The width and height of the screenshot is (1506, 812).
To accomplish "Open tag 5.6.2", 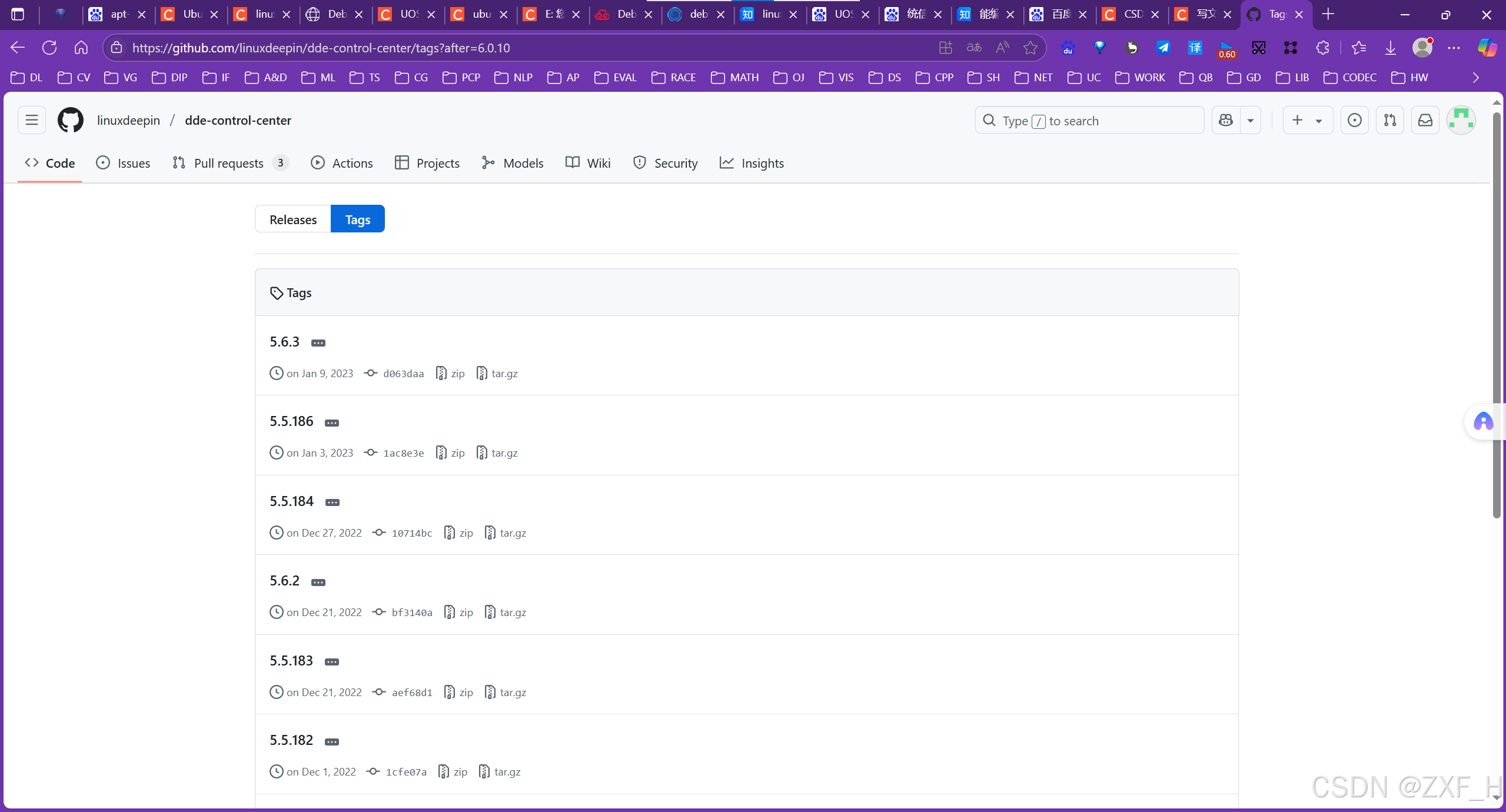I will [284, 581].
